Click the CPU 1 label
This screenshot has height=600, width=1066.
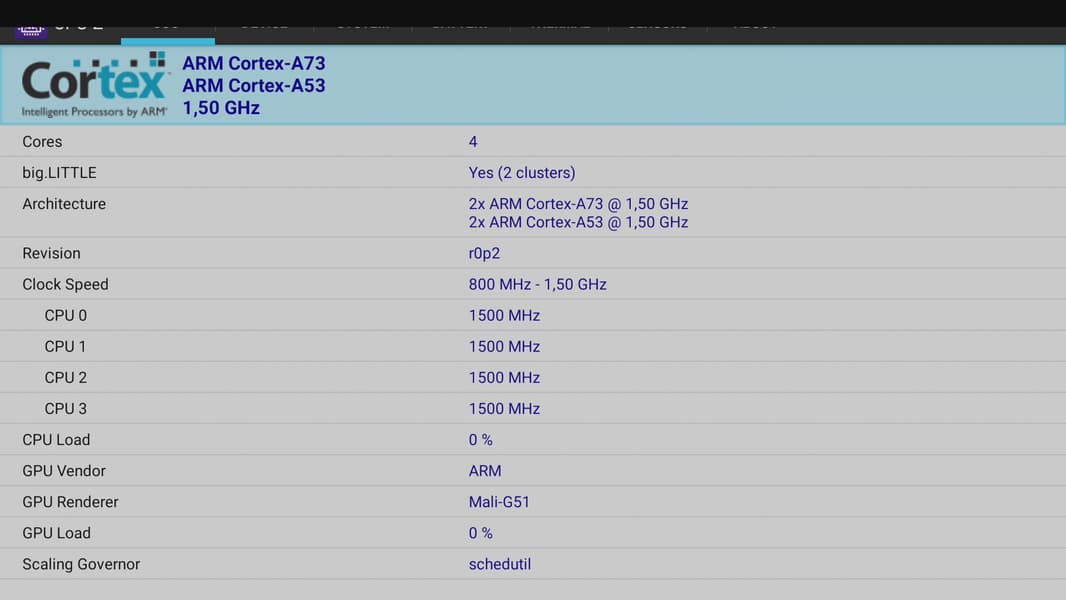click(65, 347)
